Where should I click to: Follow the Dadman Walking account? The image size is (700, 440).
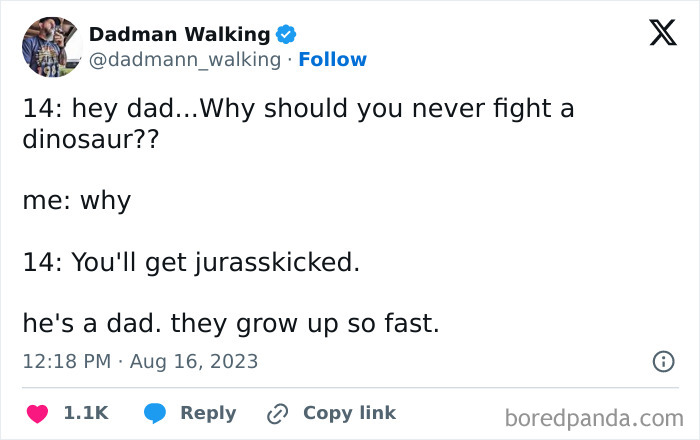(x=333, y=60)
